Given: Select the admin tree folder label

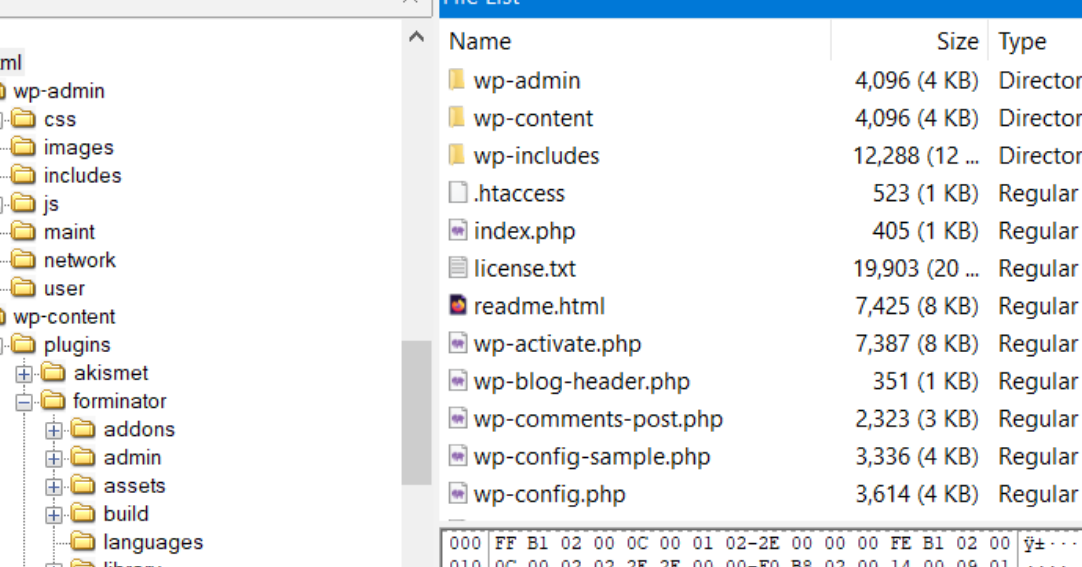Looking at the screenshot, I should click(x=132, y=458).
